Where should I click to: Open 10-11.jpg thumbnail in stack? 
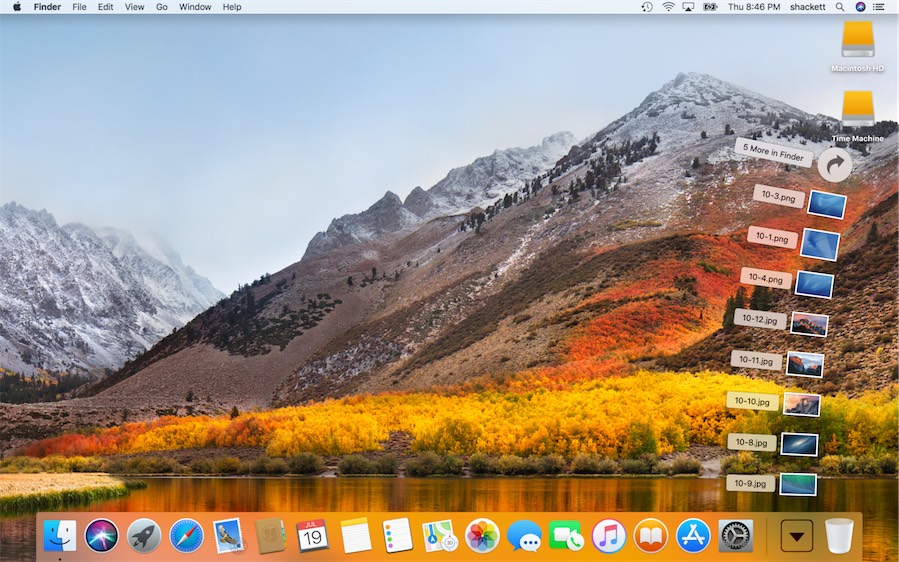(x=805, y=365)
